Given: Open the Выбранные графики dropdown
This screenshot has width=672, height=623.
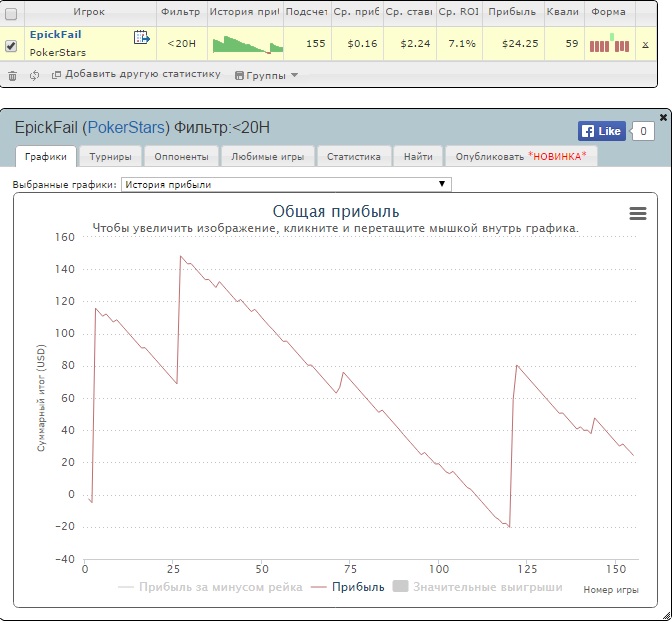Looking at the screenshot, I should [286, 185].
